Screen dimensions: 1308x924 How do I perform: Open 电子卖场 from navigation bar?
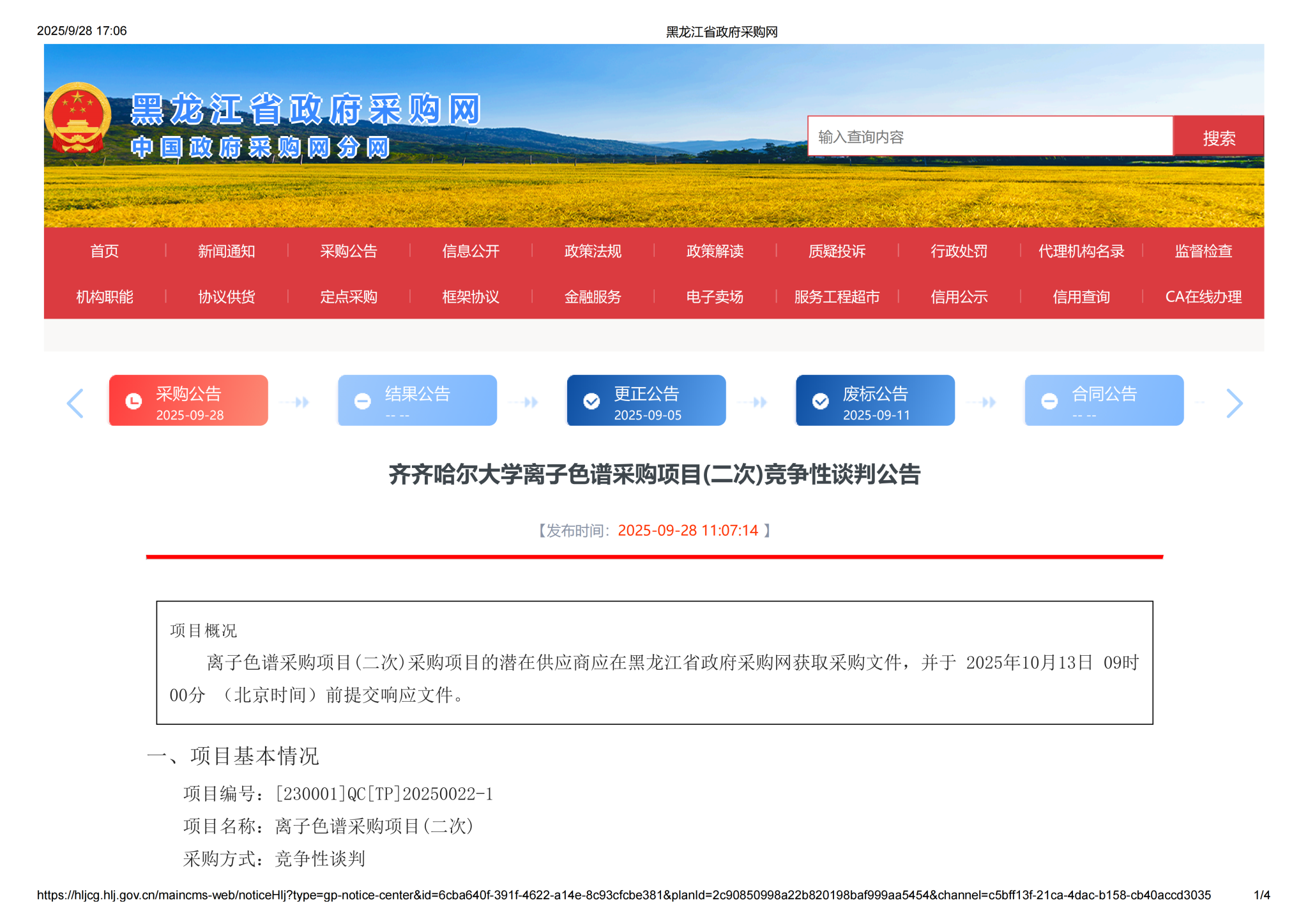tap(715, 297)
